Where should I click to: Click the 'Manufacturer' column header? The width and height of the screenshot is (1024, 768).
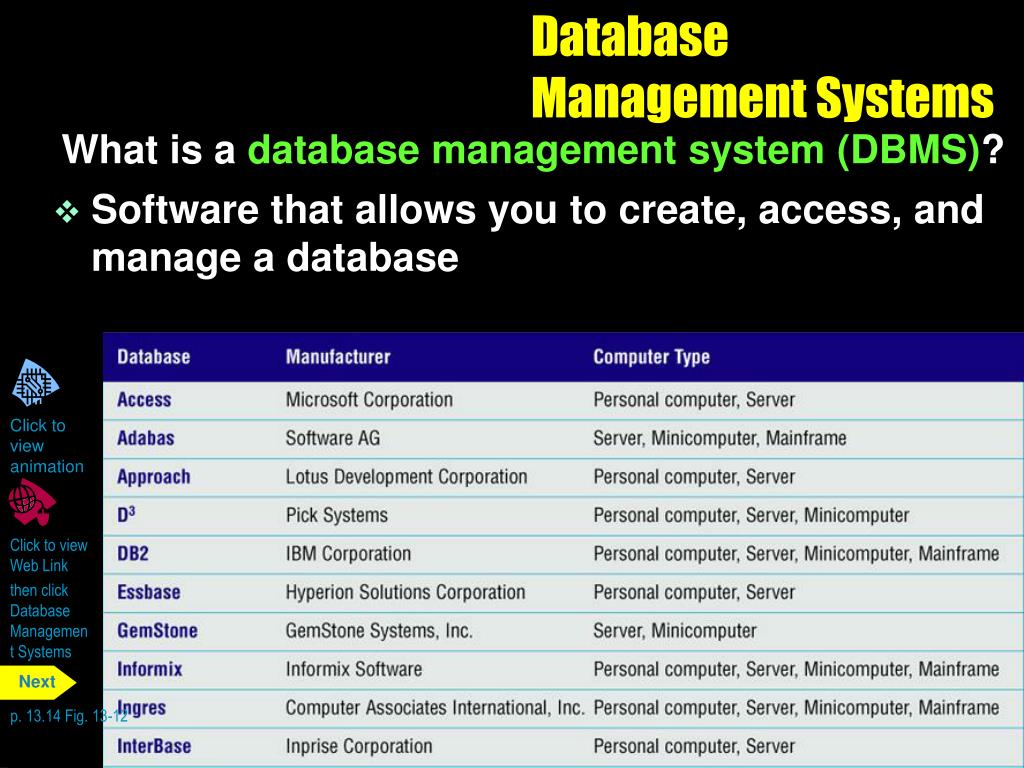(x=338, y=357)
